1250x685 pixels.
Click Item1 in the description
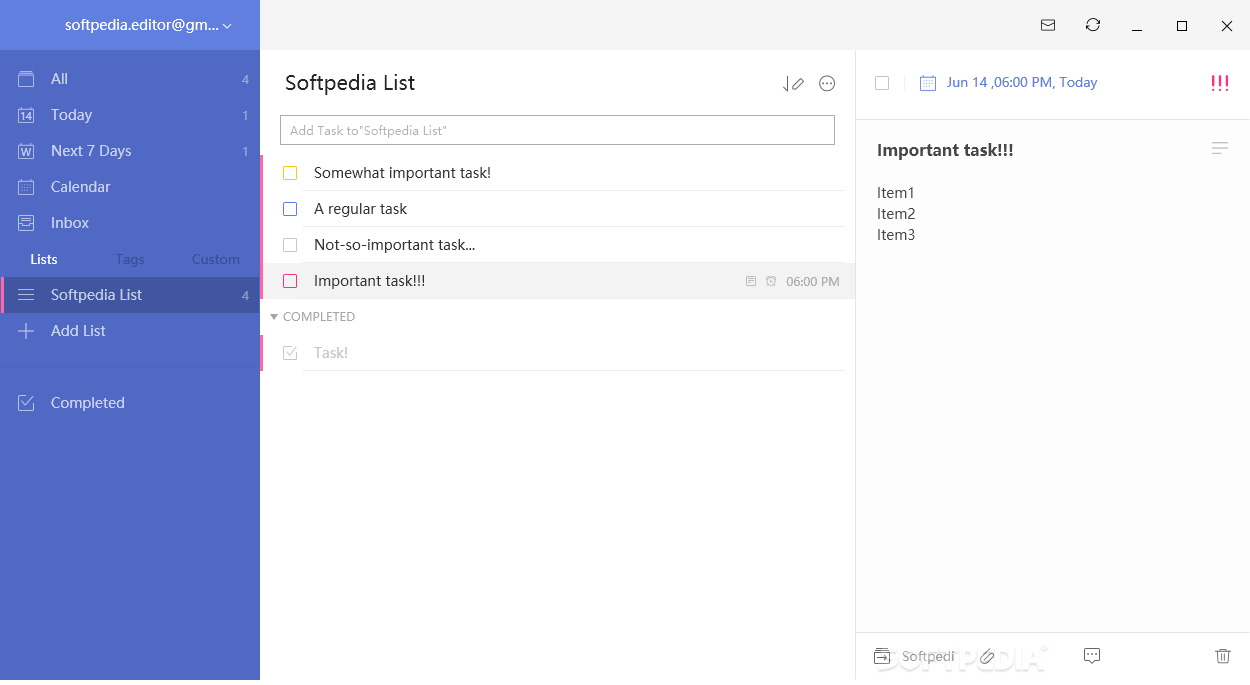(896, 193)
